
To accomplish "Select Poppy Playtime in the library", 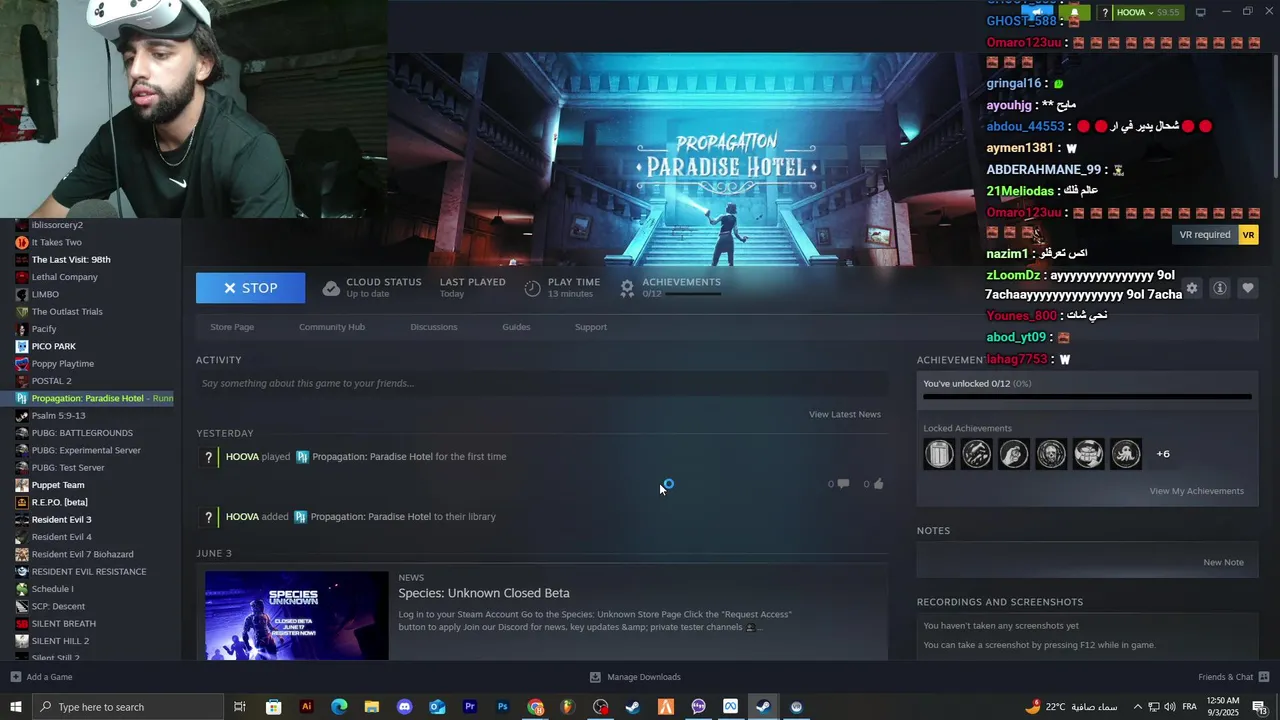I will [x=62, y=364].
